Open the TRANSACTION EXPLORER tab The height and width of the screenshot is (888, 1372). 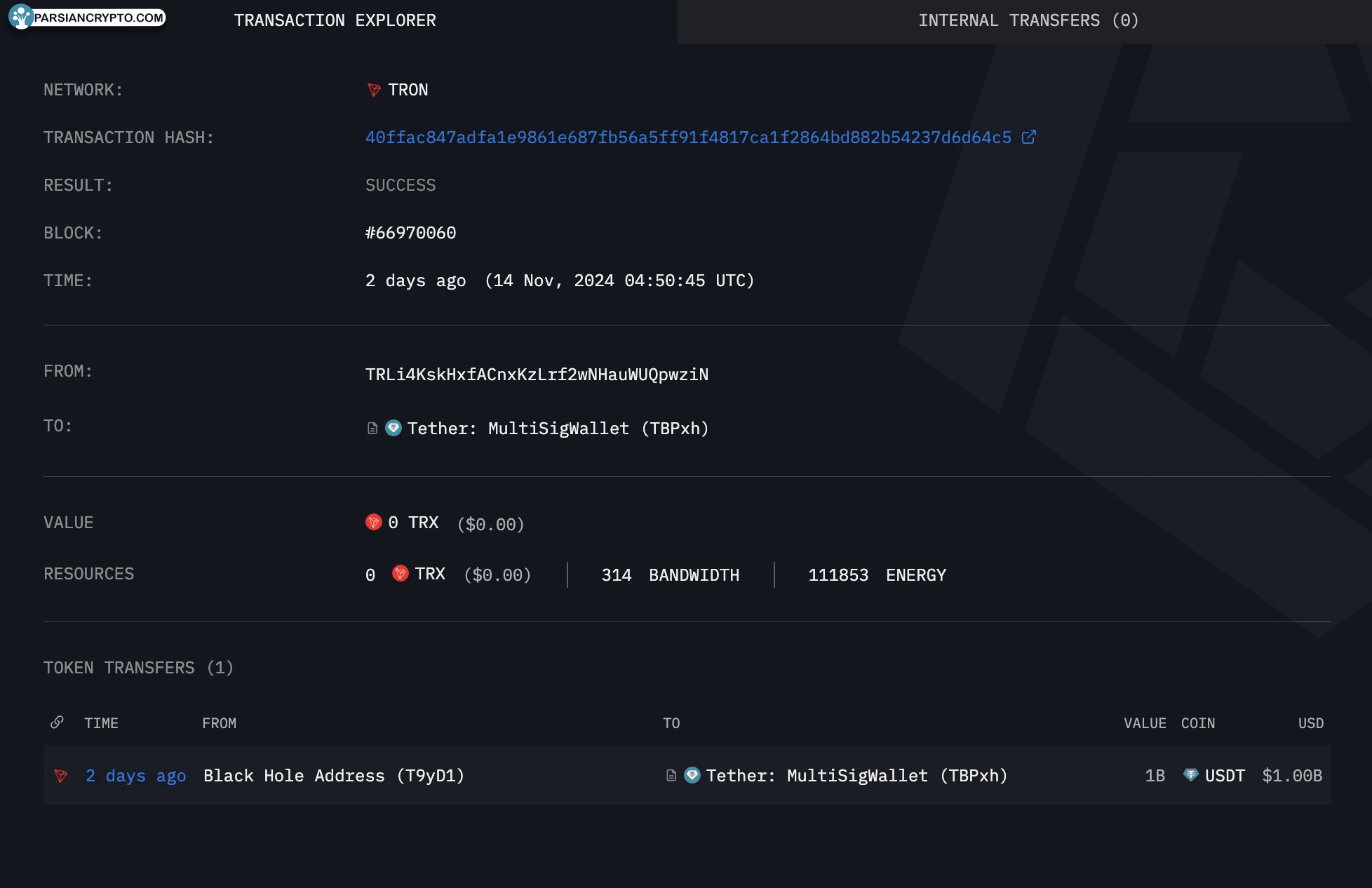click(335, 20)
